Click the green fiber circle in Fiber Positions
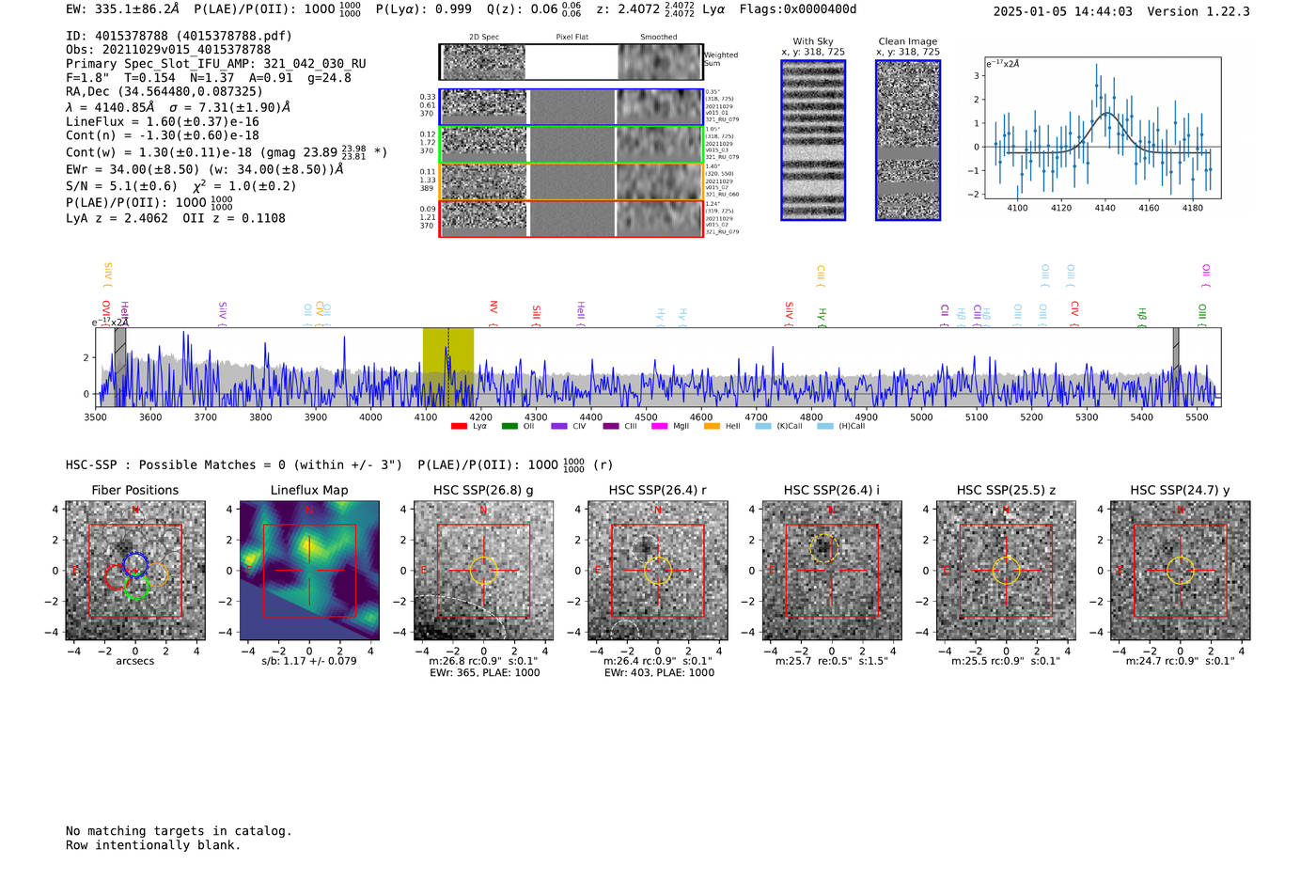 click(137, 588)
